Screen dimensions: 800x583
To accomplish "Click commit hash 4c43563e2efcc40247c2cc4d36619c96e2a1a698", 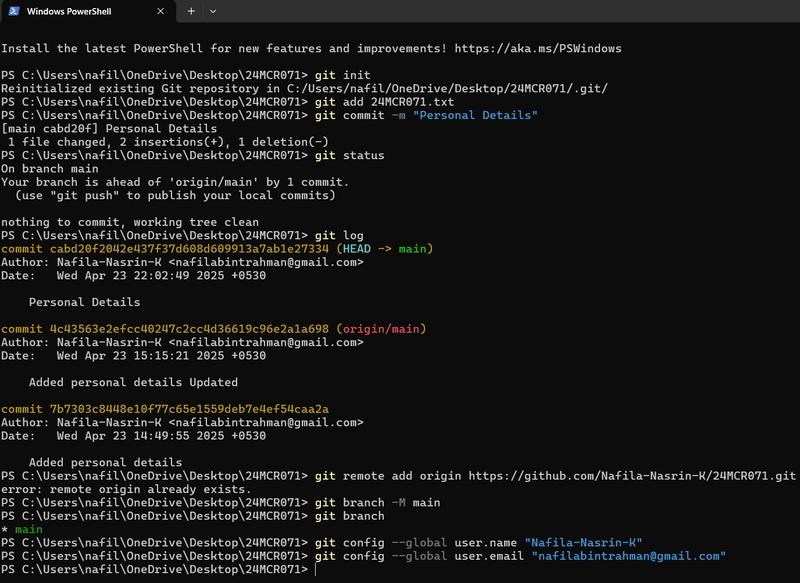I will (x=189, y=329).
